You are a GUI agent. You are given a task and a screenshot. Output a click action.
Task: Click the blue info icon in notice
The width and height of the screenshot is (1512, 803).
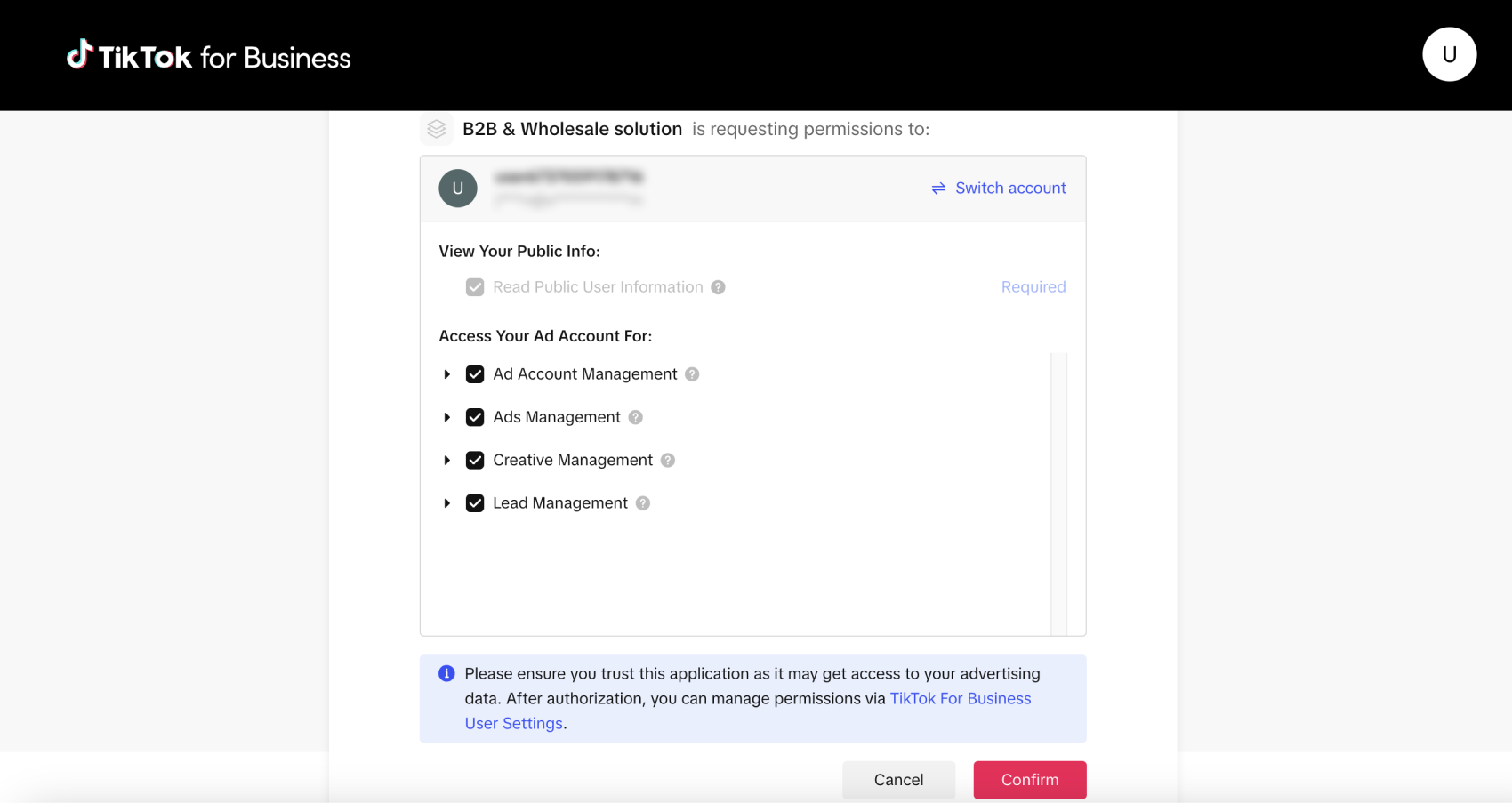446,674
